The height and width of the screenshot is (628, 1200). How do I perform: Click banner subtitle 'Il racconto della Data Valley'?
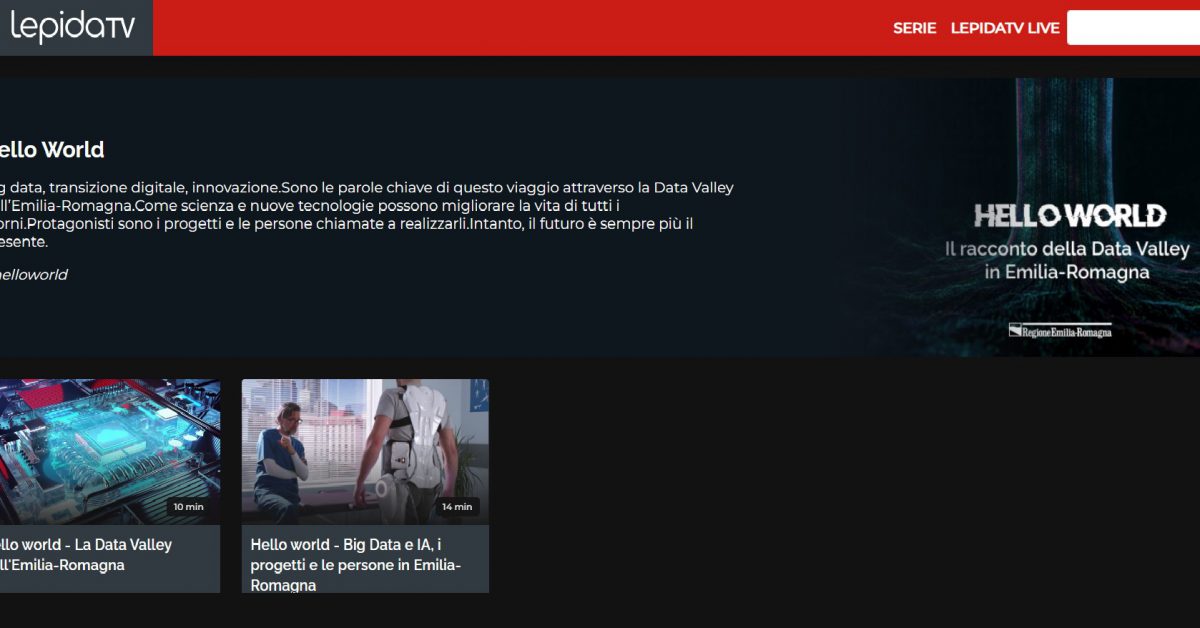(1067, 248)
